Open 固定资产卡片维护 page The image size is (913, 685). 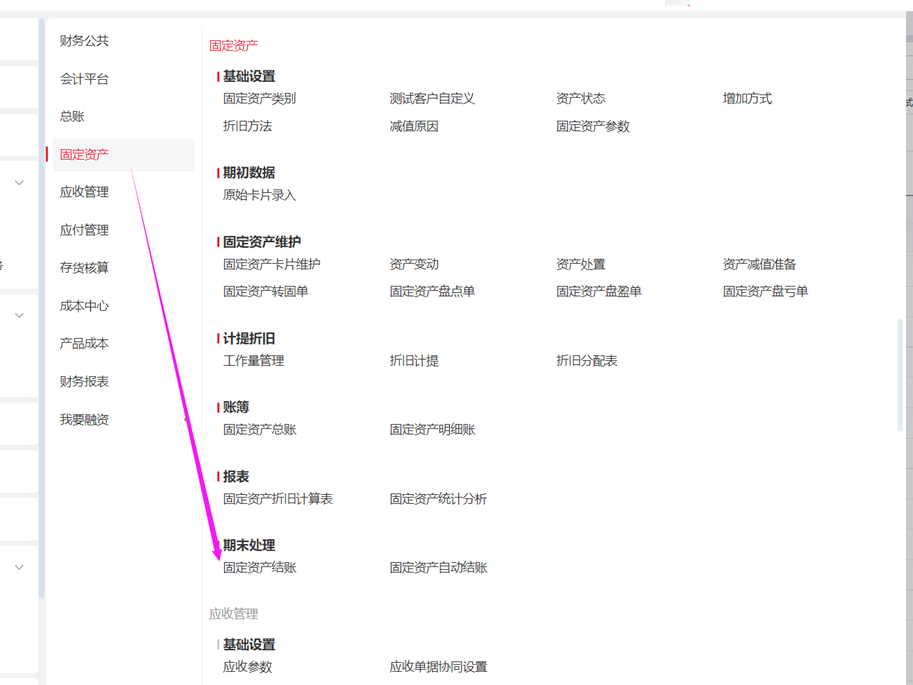click(272, 264)
